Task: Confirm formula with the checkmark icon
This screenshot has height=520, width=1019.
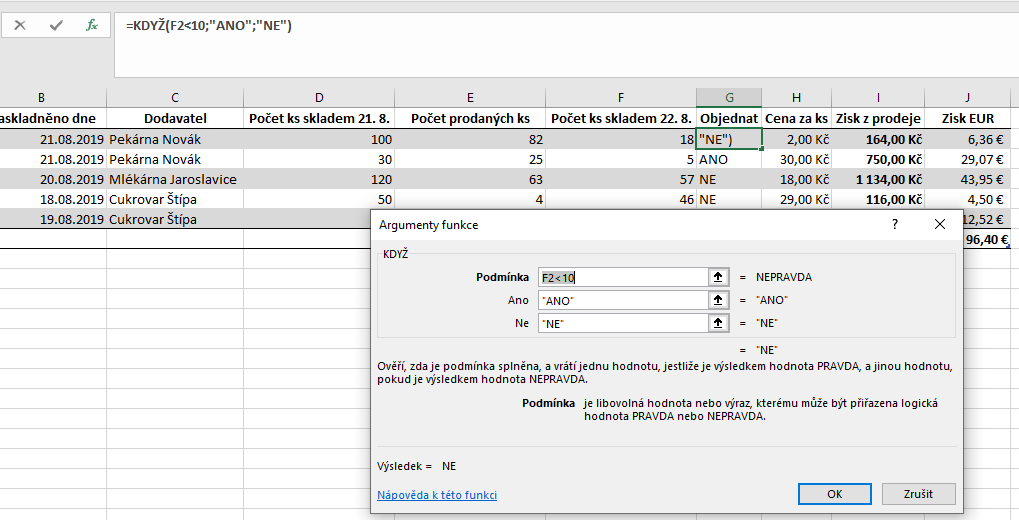Action: (56, 25)
